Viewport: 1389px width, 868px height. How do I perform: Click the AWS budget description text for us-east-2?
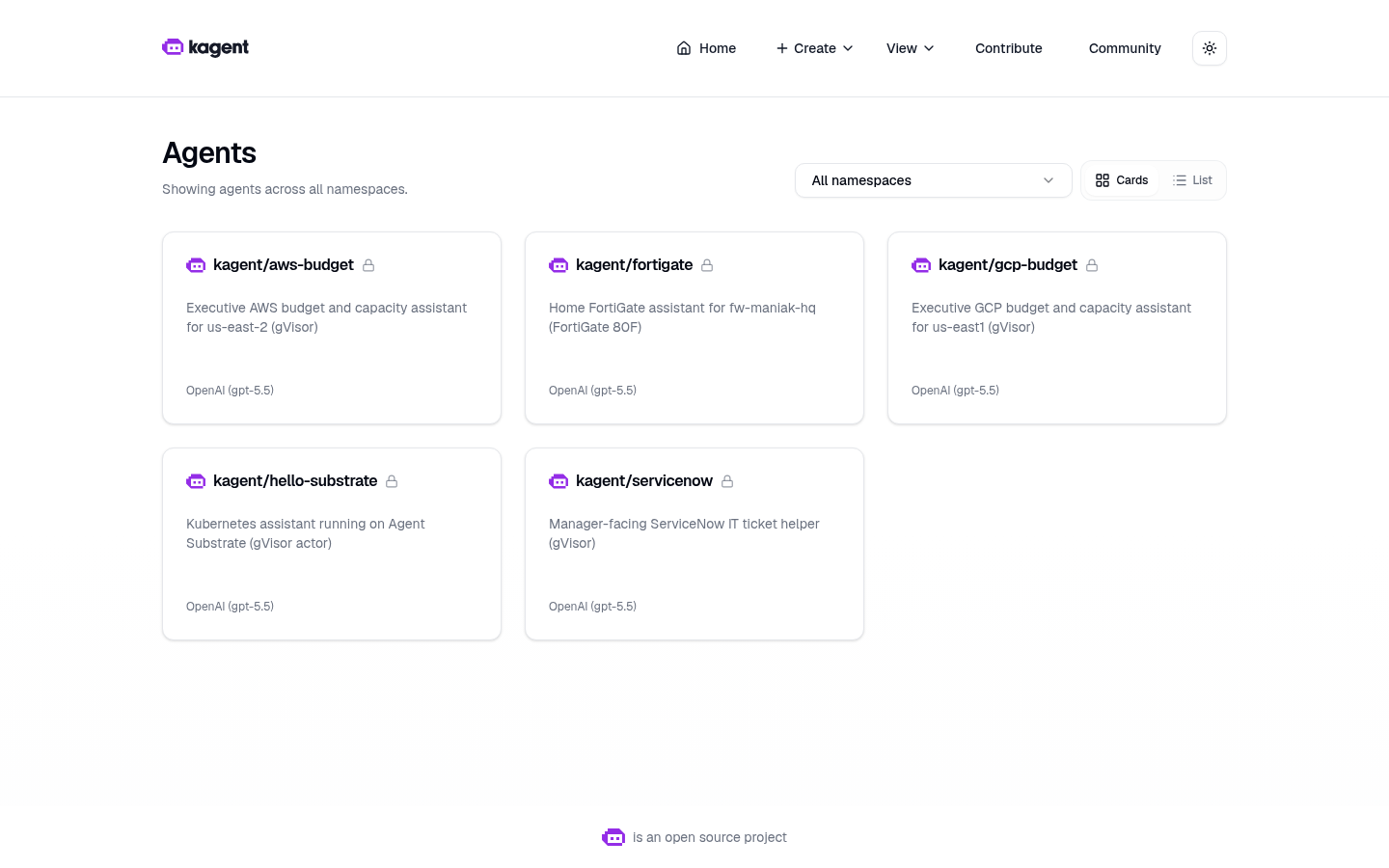click(x=326, y=317)
